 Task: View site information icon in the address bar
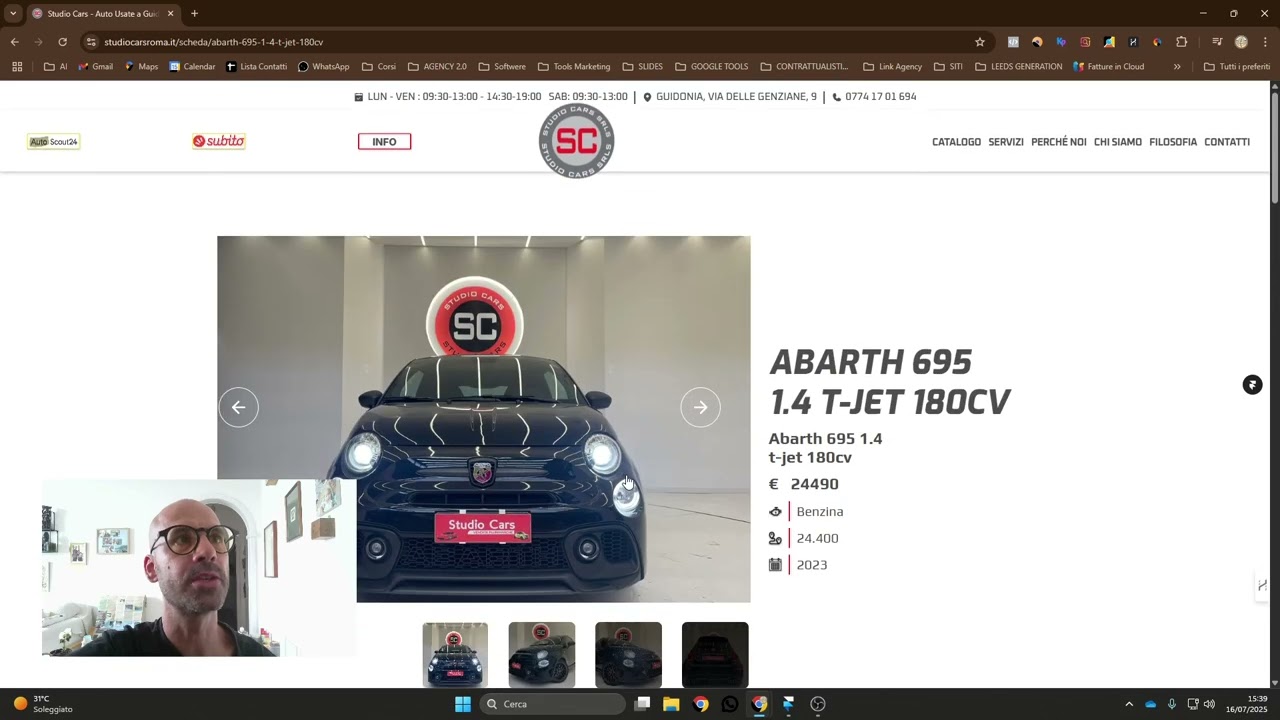91,42
